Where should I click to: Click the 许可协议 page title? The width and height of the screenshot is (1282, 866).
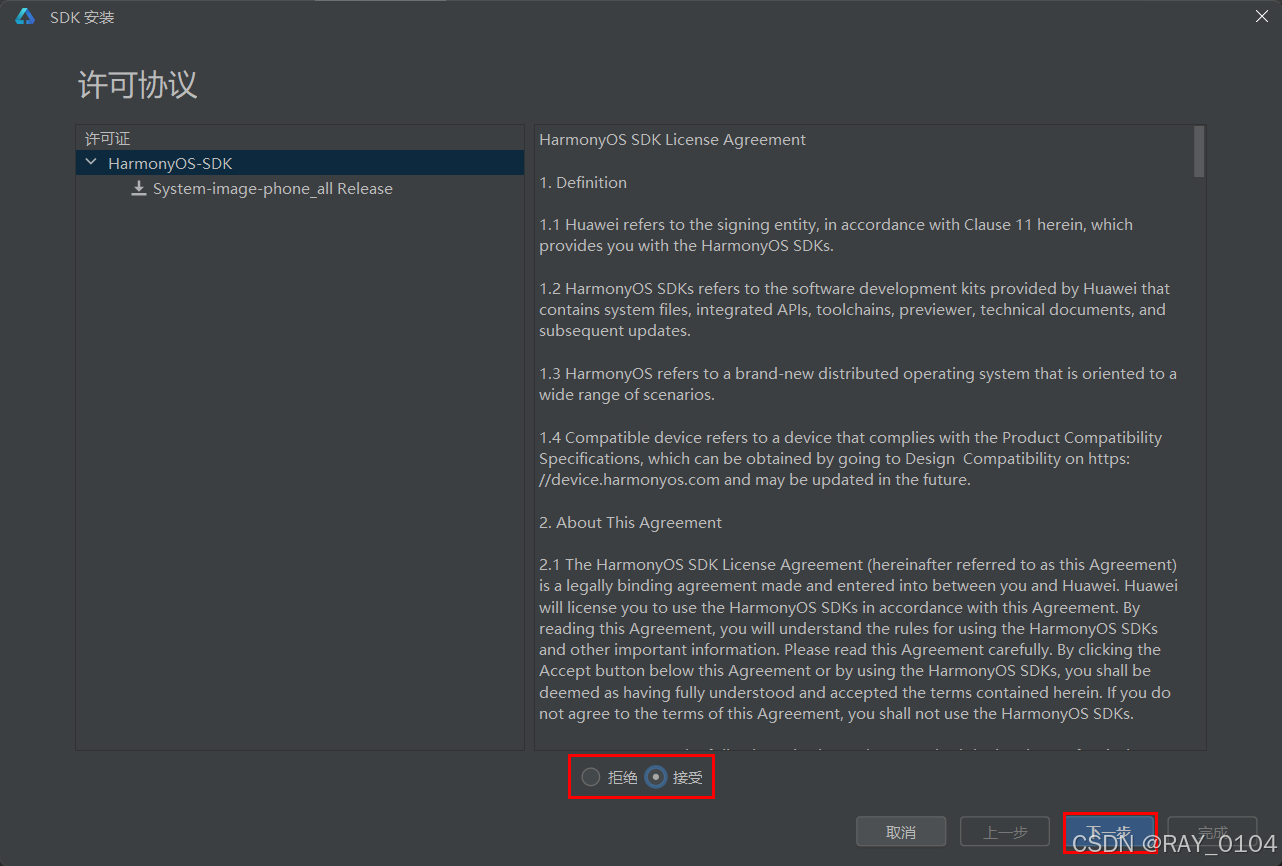138,85
